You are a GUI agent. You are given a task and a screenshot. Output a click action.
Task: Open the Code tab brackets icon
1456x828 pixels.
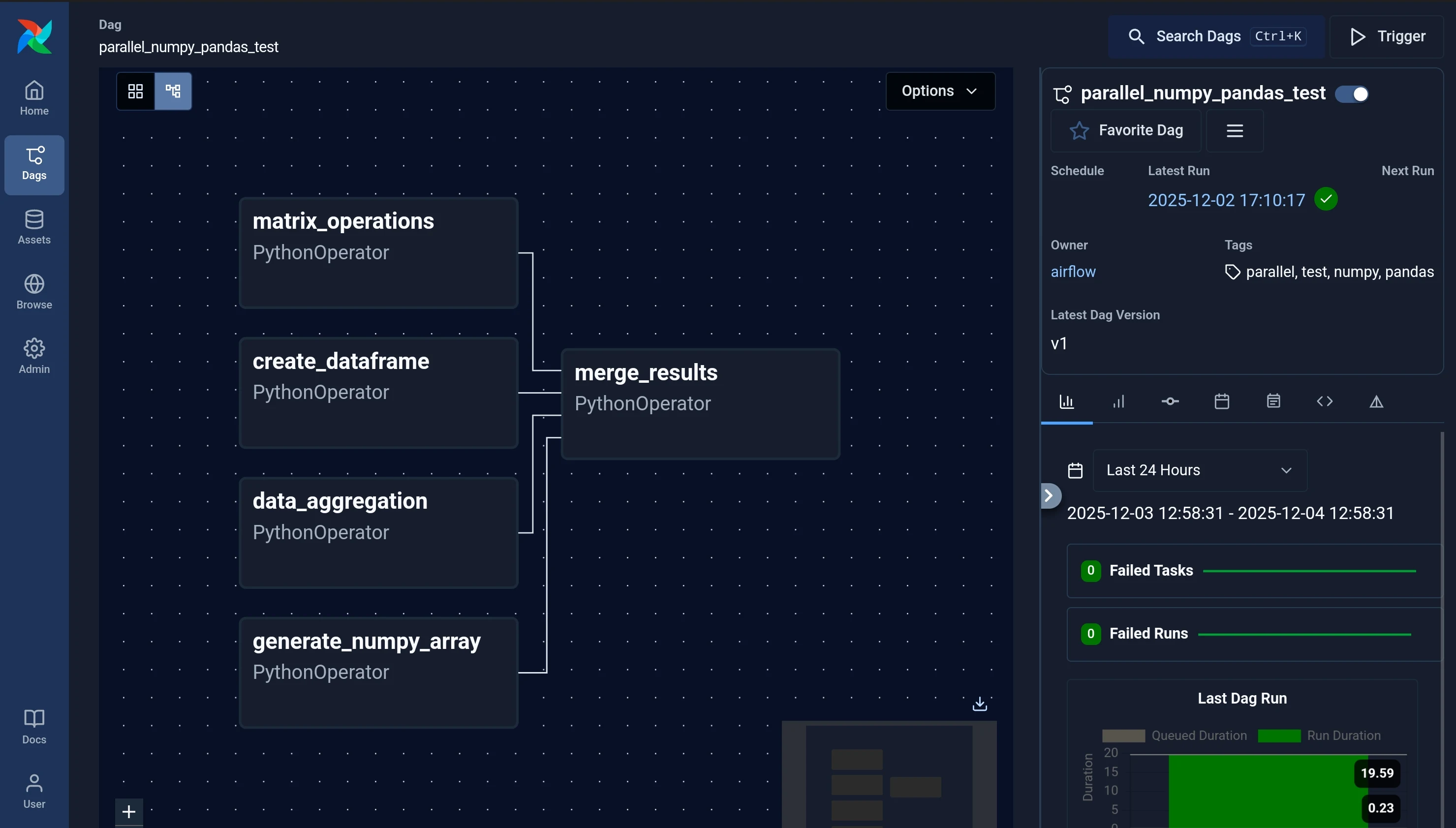(x=1325, y=402)
